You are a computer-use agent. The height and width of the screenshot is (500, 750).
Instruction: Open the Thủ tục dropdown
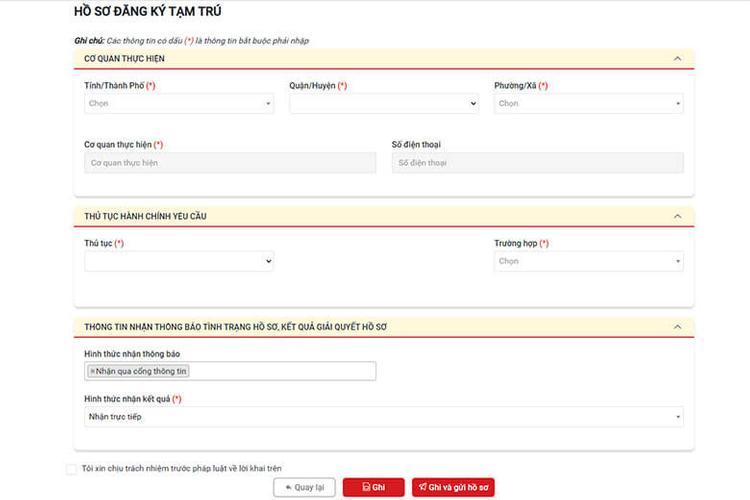(179, 261)
